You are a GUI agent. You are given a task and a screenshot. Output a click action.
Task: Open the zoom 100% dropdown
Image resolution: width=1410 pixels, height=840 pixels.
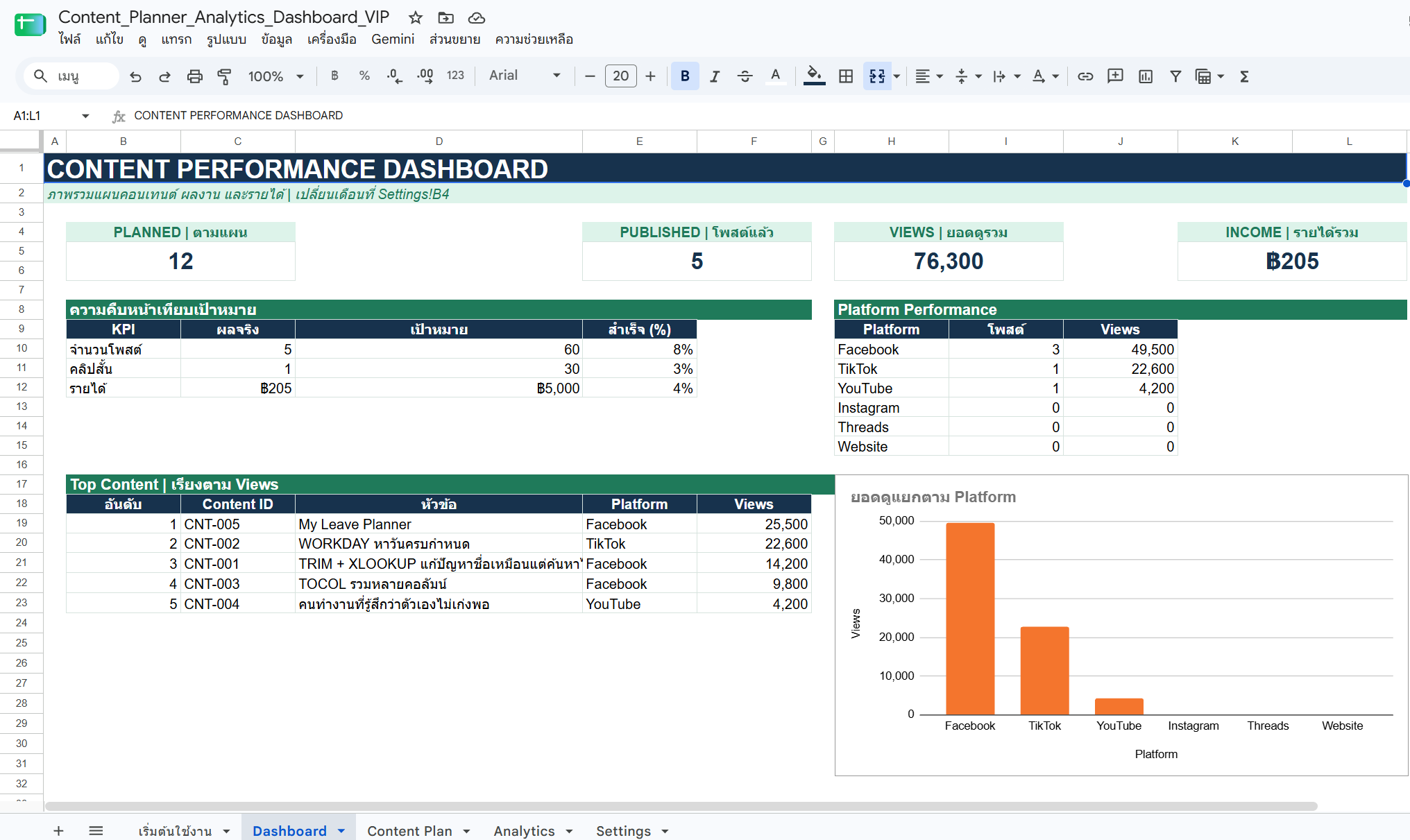(275, 76)
